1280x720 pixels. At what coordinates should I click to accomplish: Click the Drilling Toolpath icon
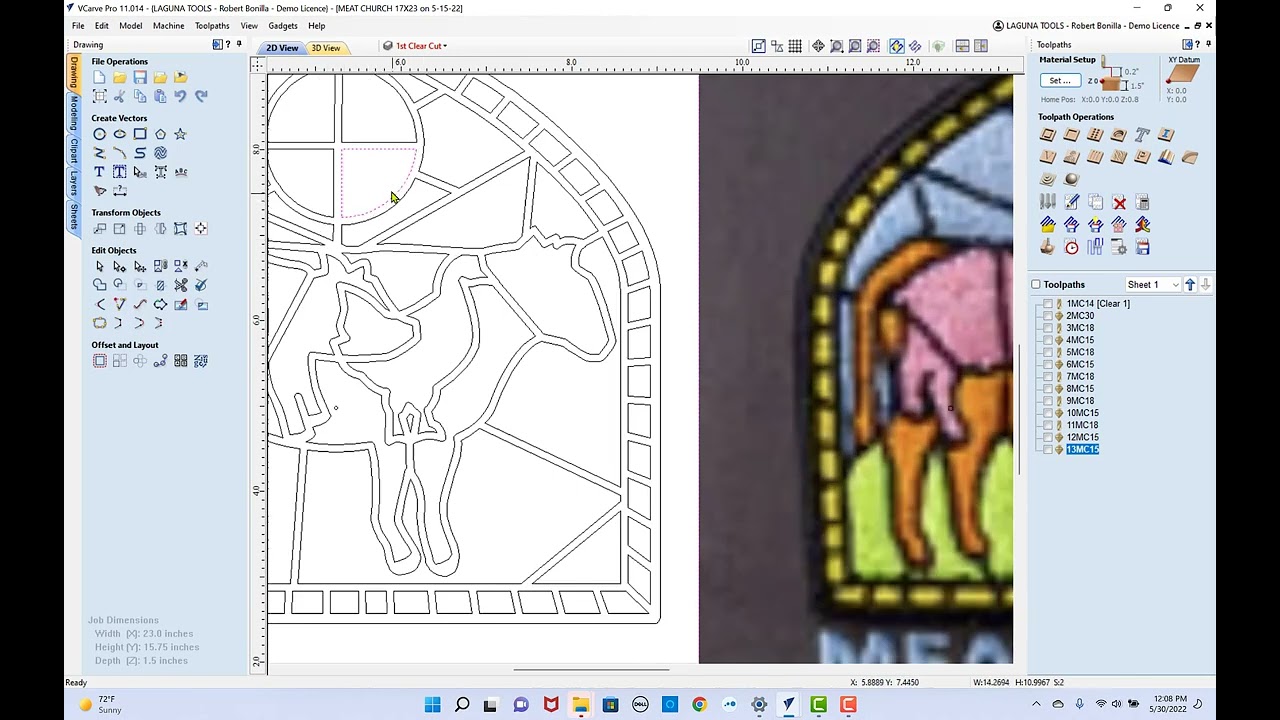pyautogui.click(x=1095, y=134)
